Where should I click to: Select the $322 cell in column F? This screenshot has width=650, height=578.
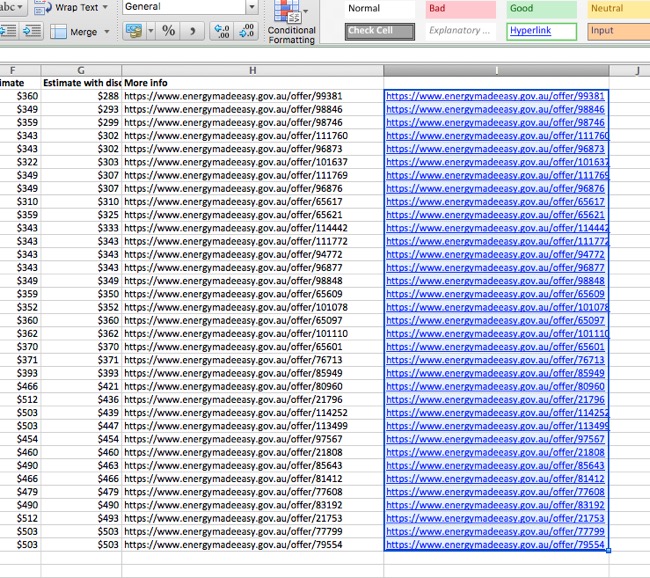(x=20, y=162)
